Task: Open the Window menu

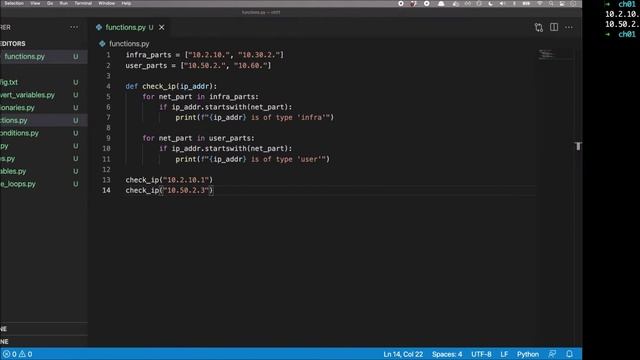Action: tap(107, 3)
